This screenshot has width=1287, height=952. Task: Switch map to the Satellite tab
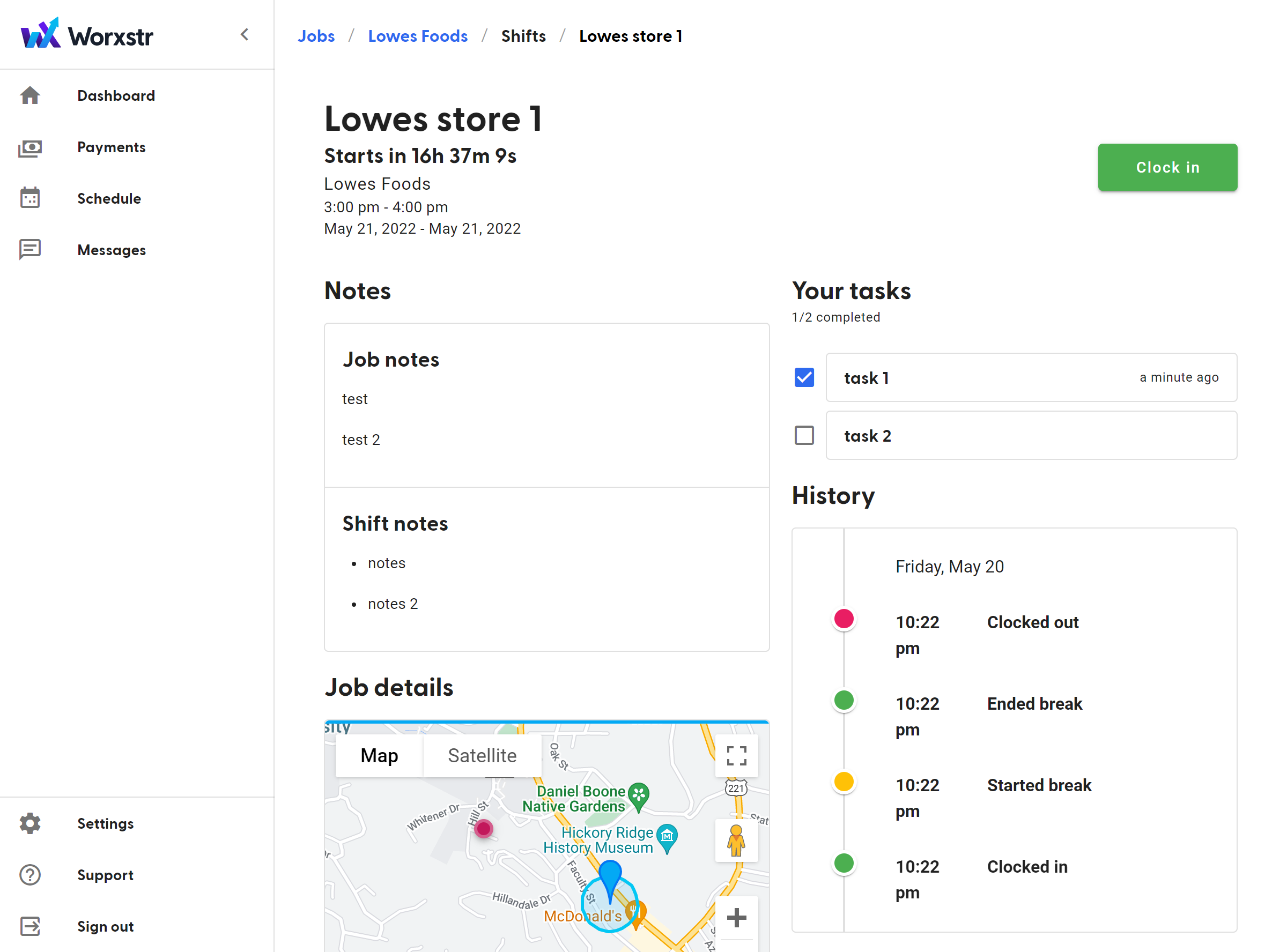[x=482, y=755]
